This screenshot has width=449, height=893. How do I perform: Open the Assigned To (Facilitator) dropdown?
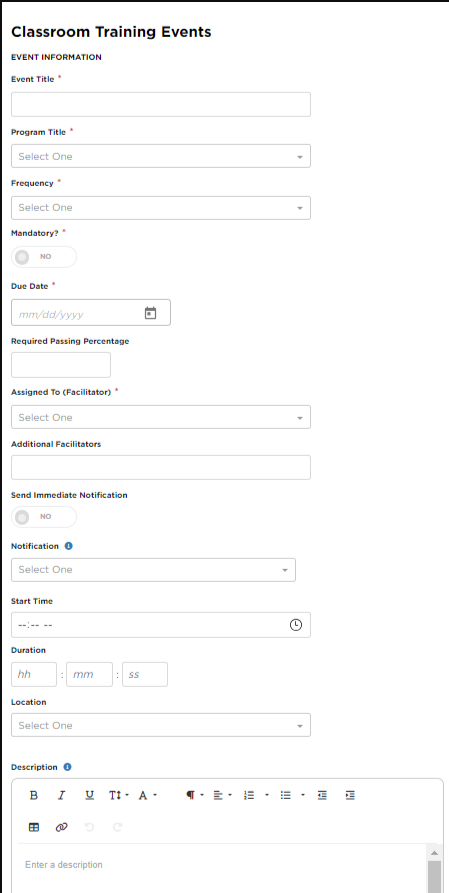pos(161,417)
